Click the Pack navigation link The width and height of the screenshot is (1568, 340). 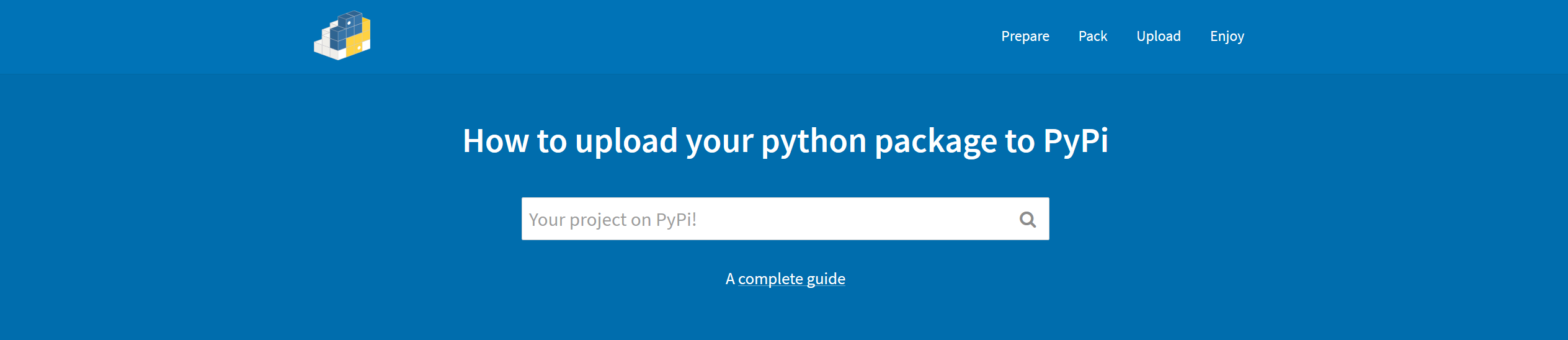tap(1092, 36)
